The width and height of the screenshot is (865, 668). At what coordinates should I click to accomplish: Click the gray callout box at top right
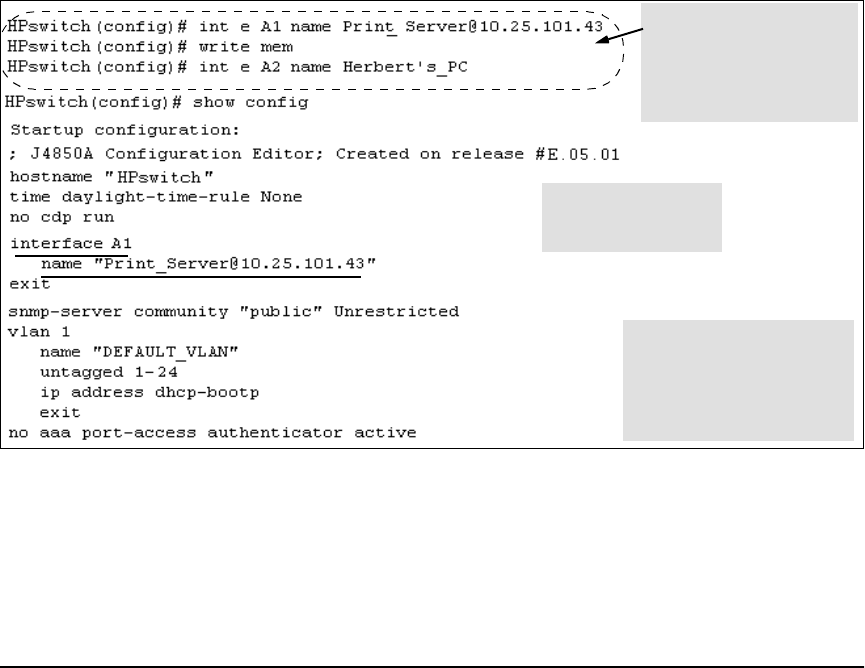pos(749,62)
